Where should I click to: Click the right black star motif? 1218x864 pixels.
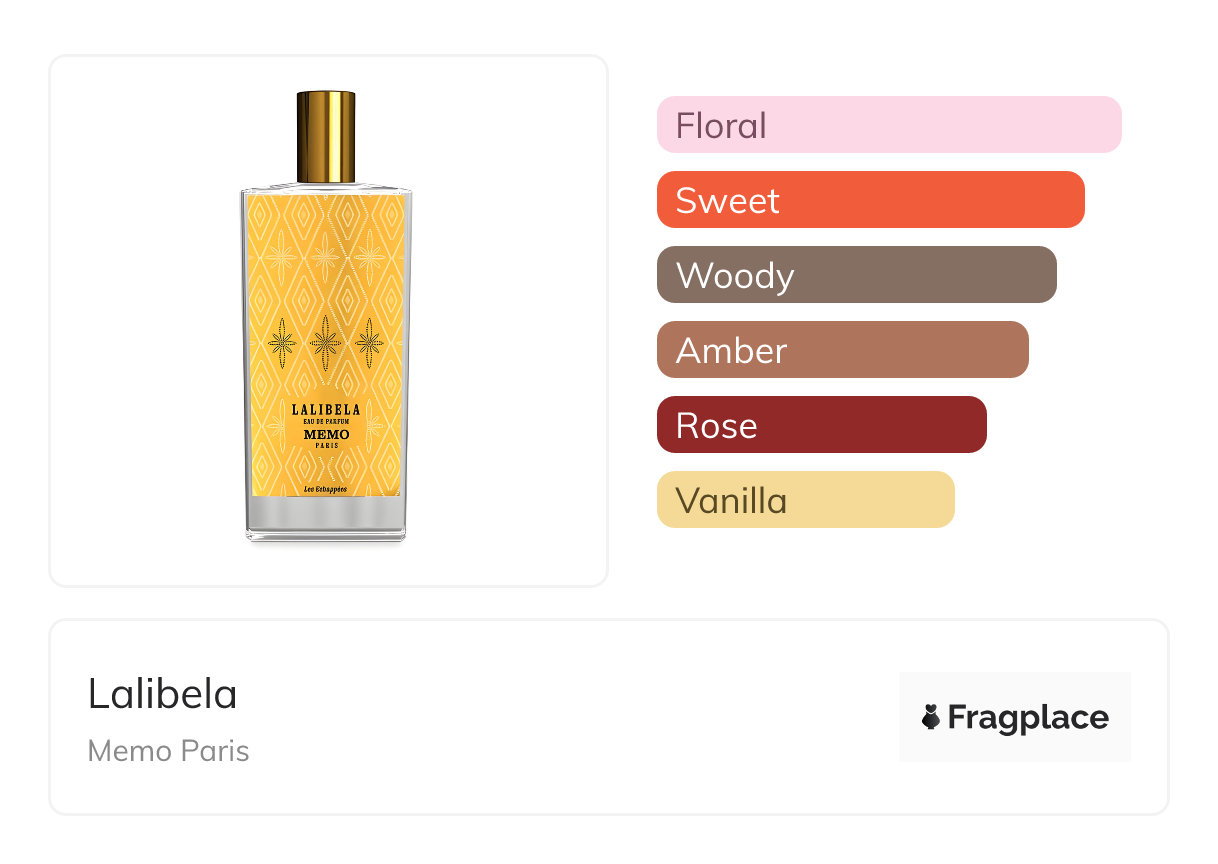coord(370,343)
